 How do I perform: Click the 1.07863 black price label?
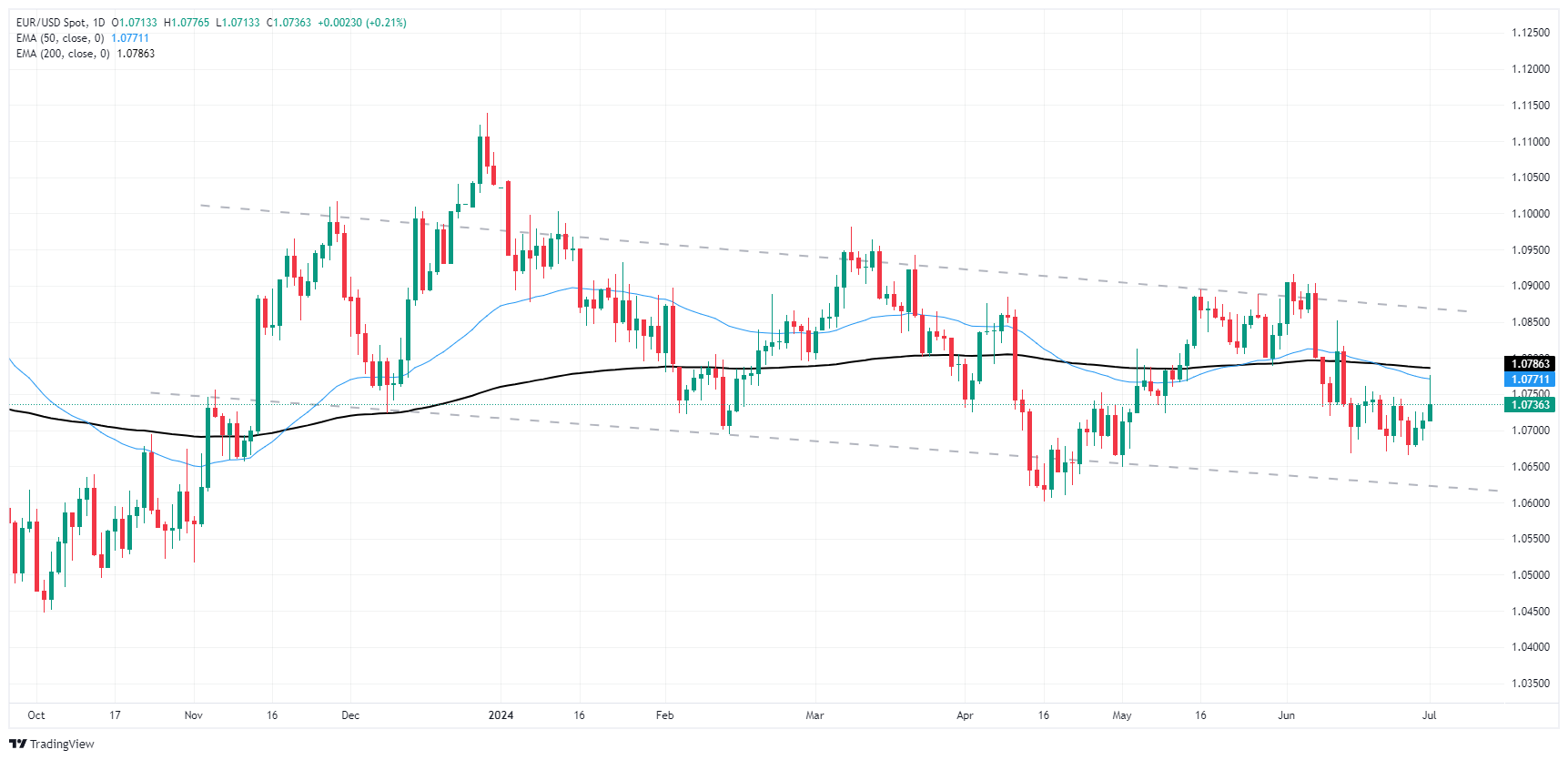click(x=1530, y=364)
